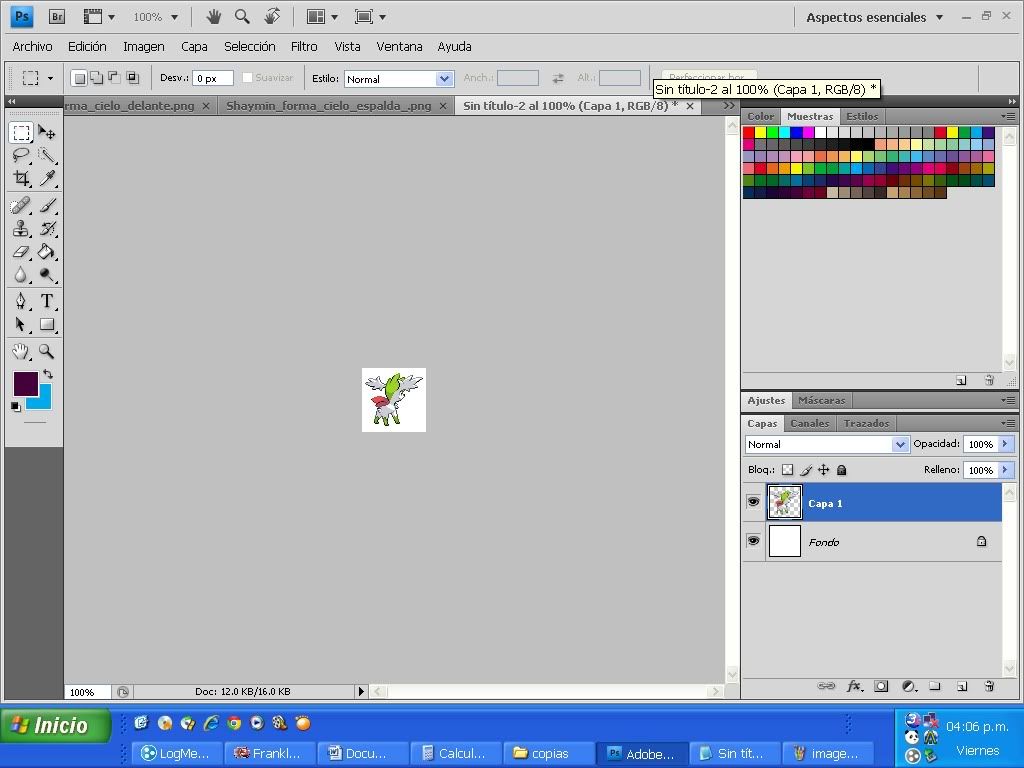Select the Brush tool
Viewport: 1024px width, 768px height.
tap(46, 206)
